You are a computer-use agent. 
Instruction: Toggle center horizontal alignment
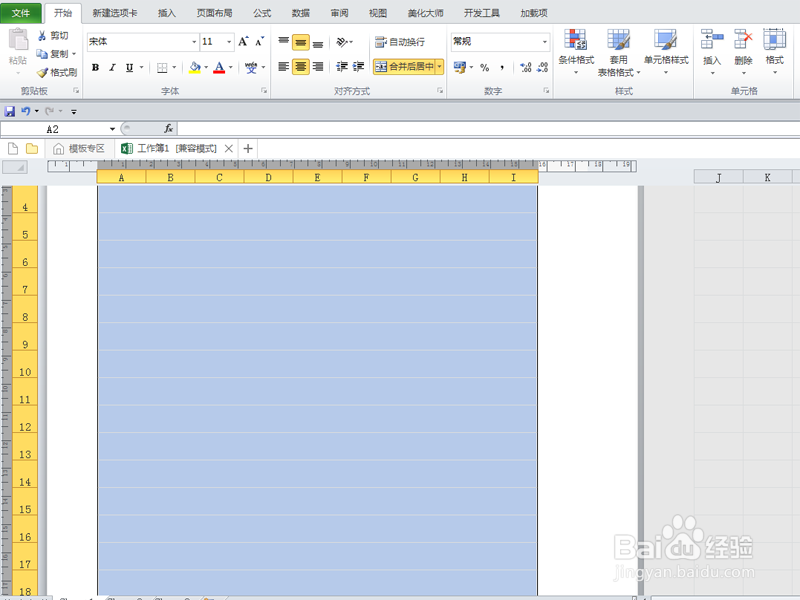click(301, 66)
